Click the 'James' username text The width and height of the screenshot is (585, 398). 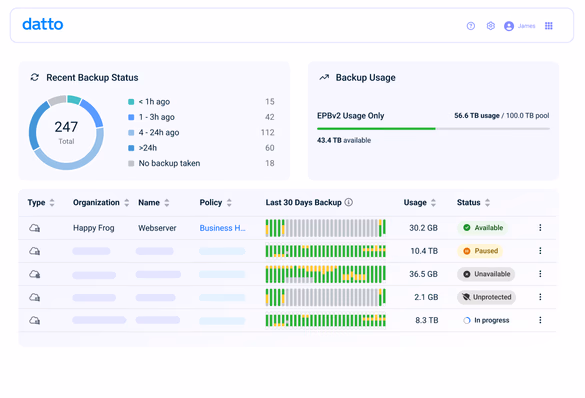[526, 26]
